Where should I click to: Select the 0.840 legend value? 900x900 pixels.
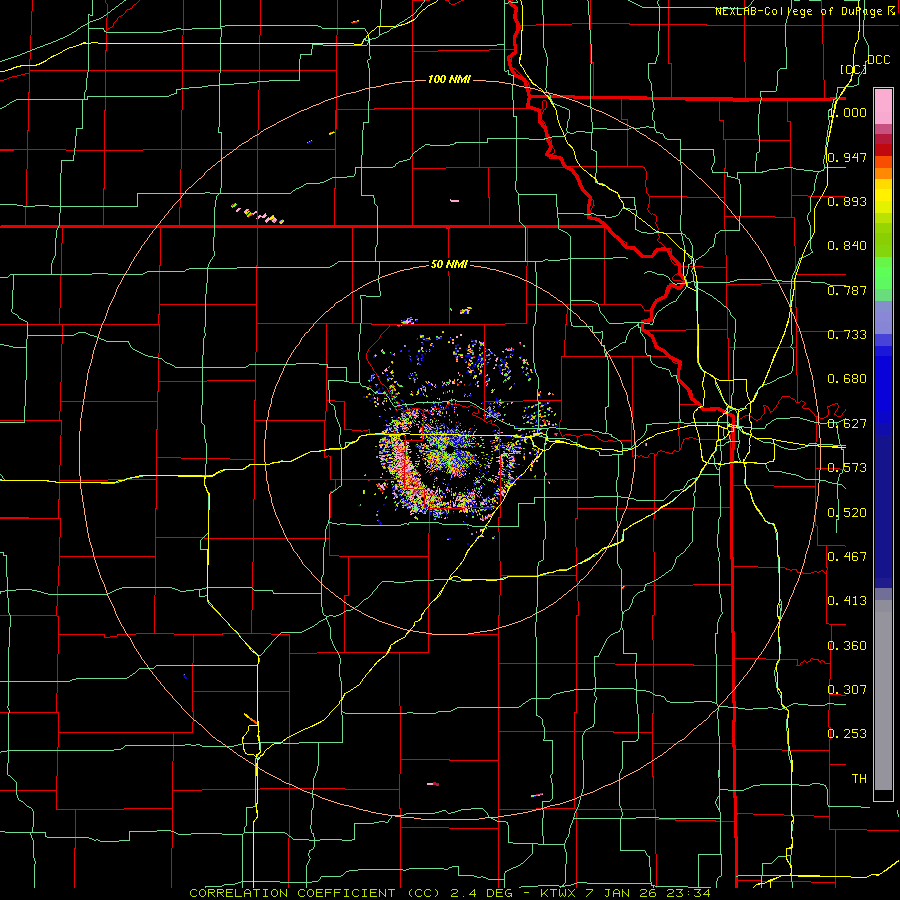(x=847, y=245)
